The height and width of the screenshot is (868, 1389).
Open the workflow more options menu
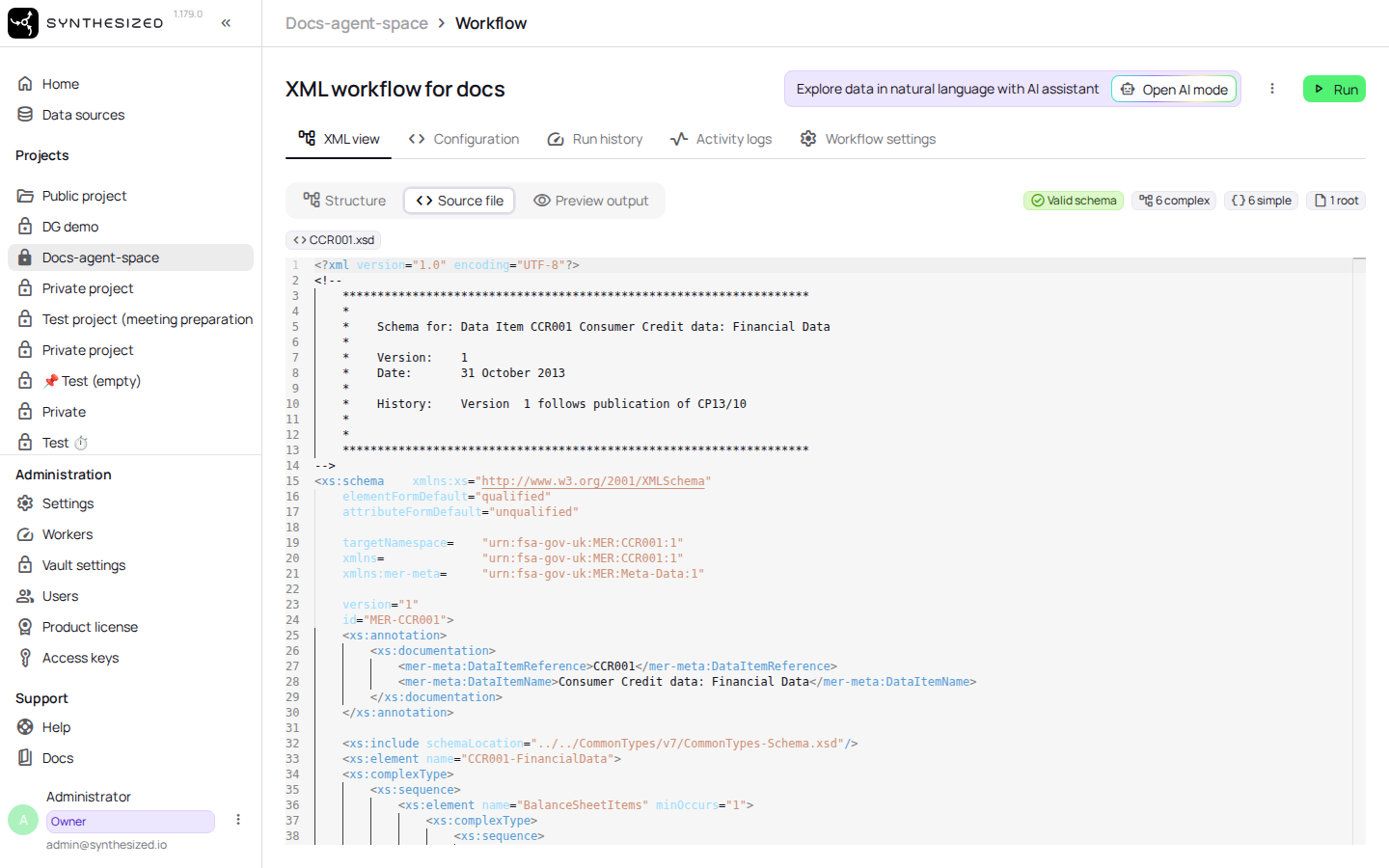tap(1272, 89)
